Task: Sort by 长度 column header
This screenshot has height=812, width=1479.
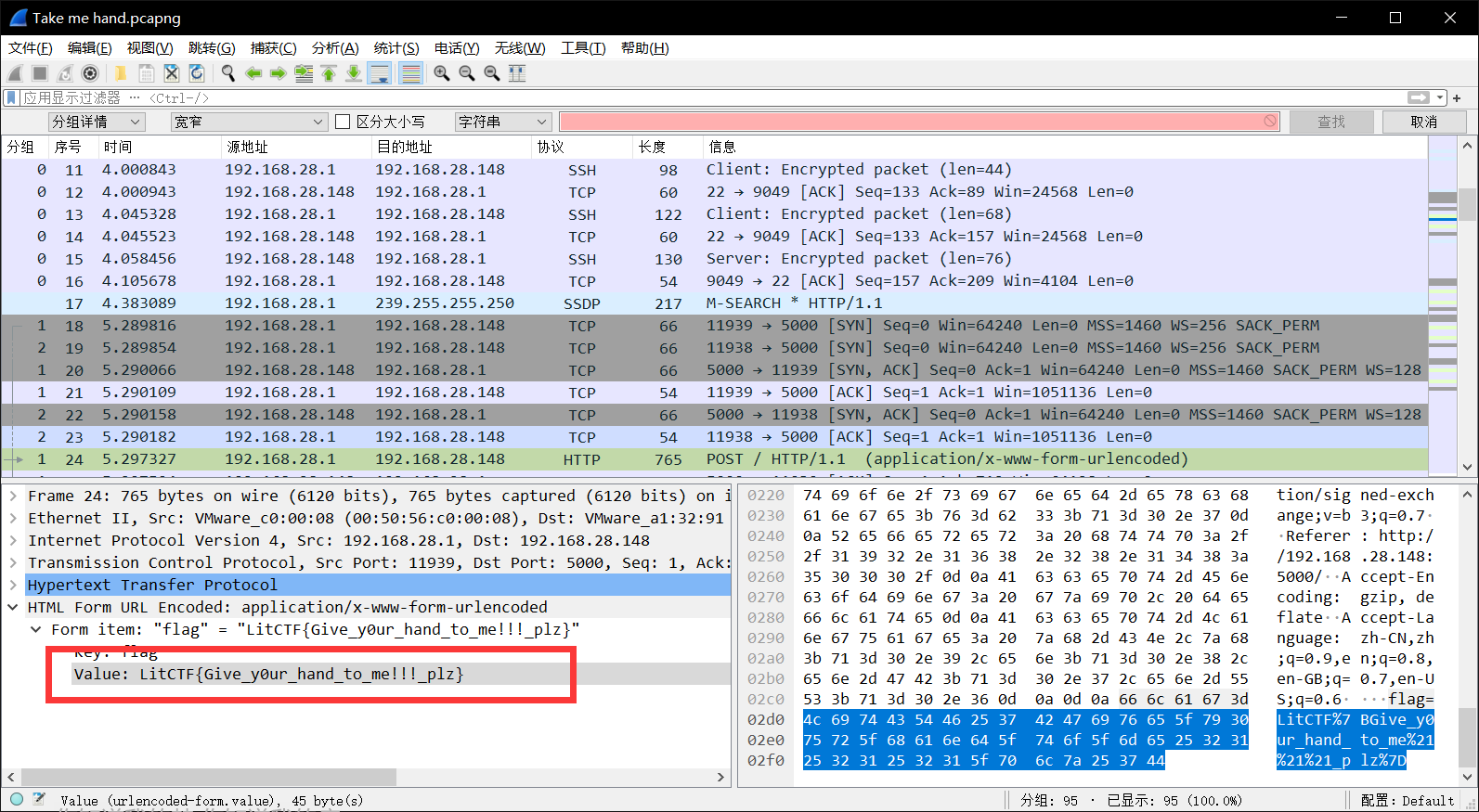Action: (x=668, y=147)
